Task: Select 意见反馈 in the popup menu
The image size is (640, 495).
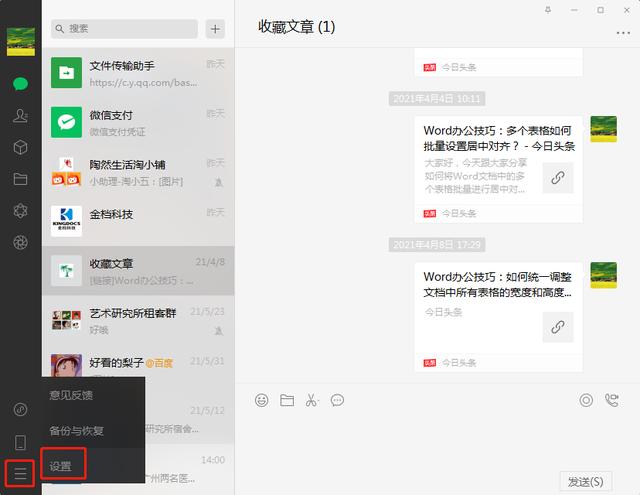Action: pos(93,395)
